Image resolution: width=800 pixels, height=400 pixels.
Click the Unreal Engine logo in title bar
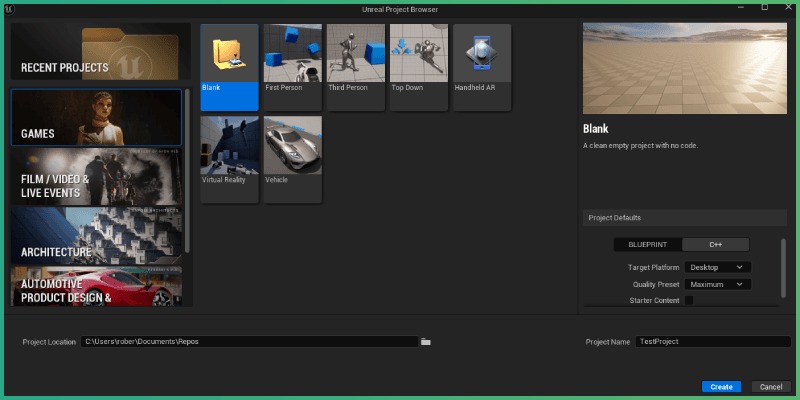(10, 9)
